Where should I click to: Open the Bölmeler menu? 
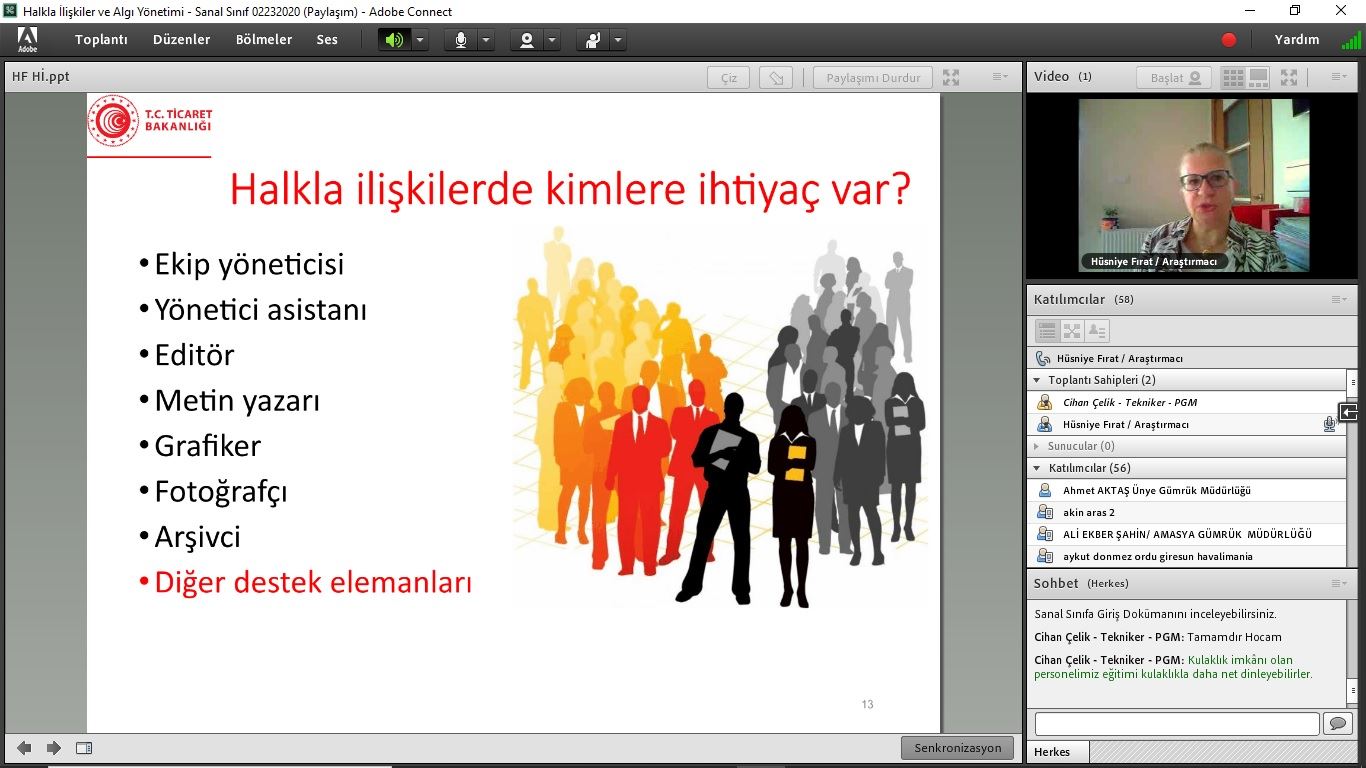tap(264, 40)
